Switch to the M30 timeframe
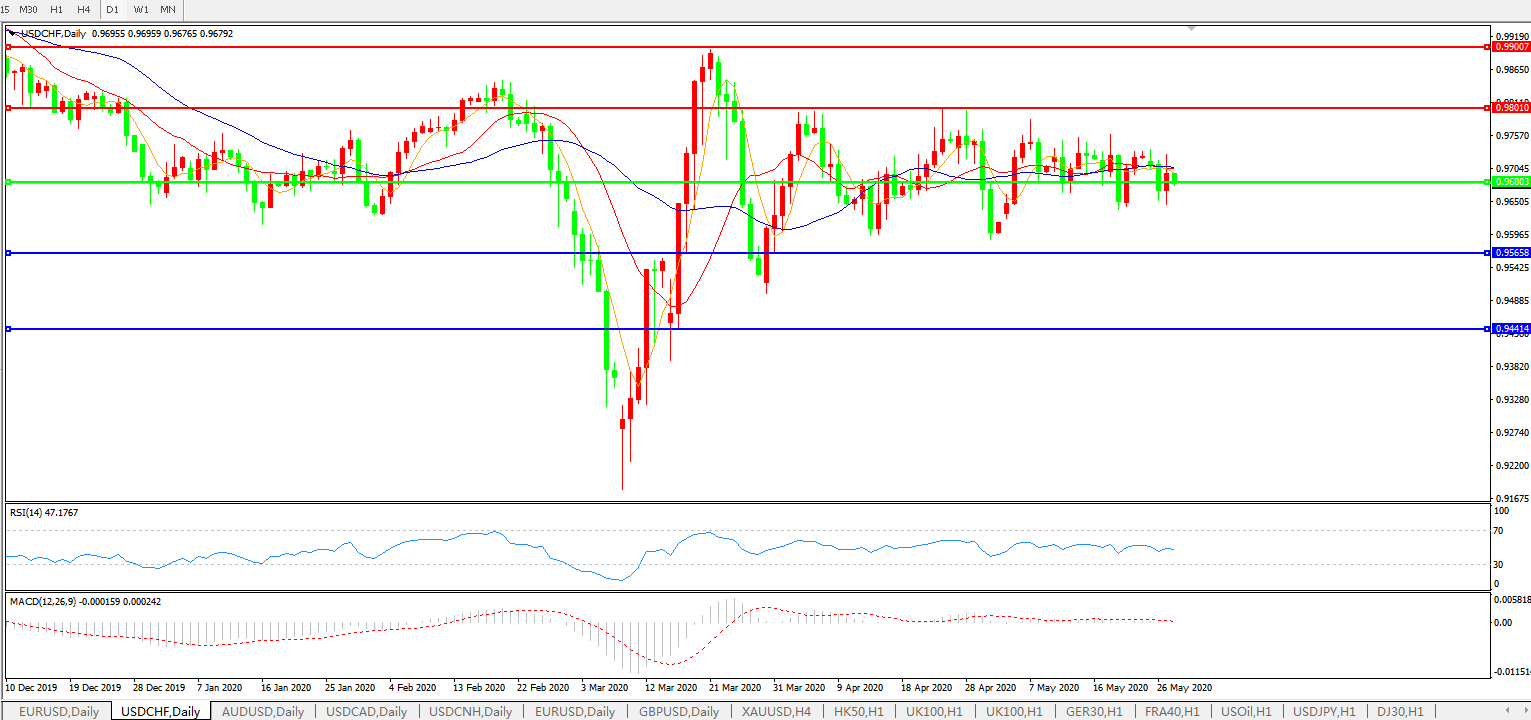1531x720 pixels. tap(29, 9)
